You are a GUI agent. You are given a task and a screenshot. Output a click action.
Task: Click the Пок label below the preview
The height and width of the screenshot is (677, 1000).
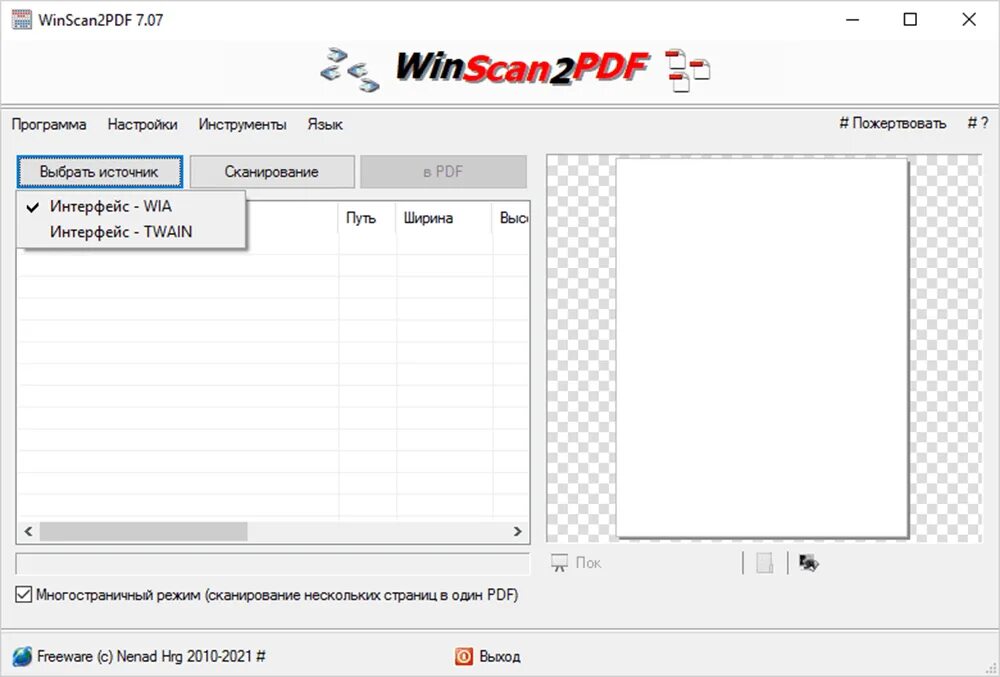[588, 563]
